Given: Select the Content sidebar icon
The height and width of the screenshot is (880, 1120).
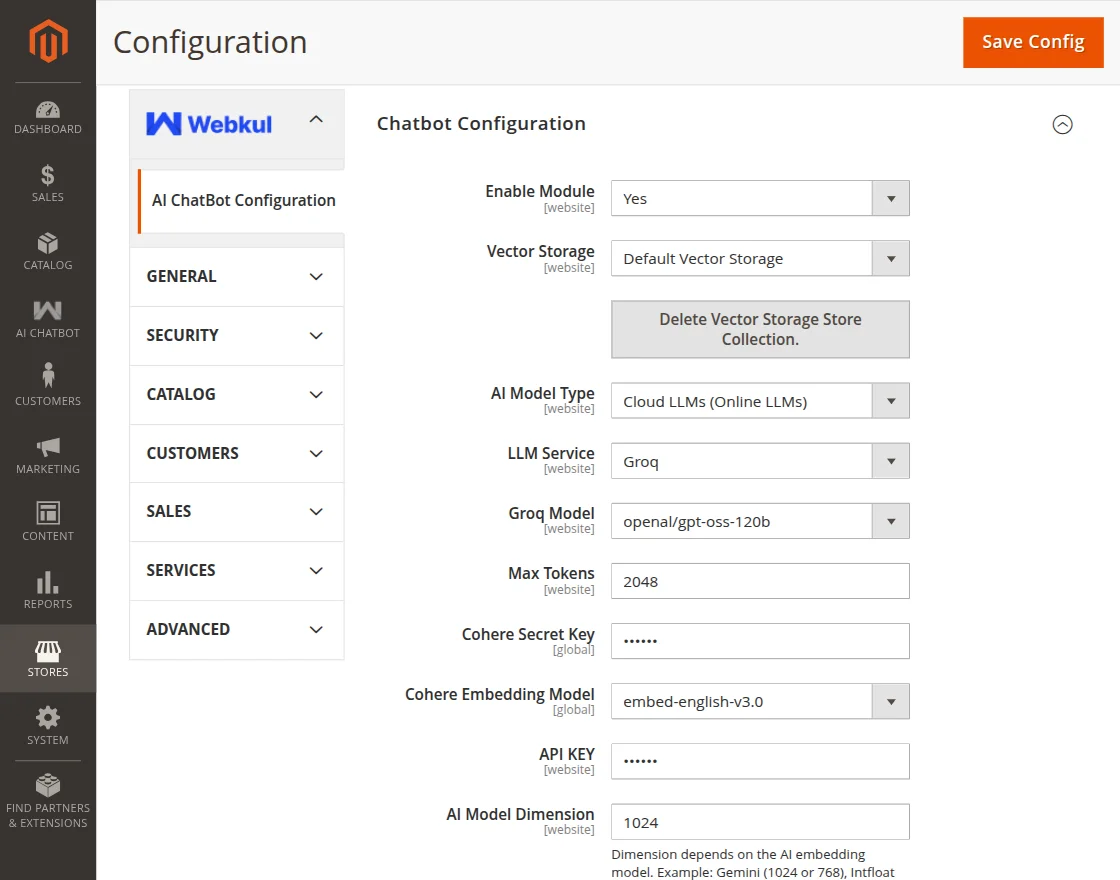Looking at the screenshot, I should click(47, 520).
